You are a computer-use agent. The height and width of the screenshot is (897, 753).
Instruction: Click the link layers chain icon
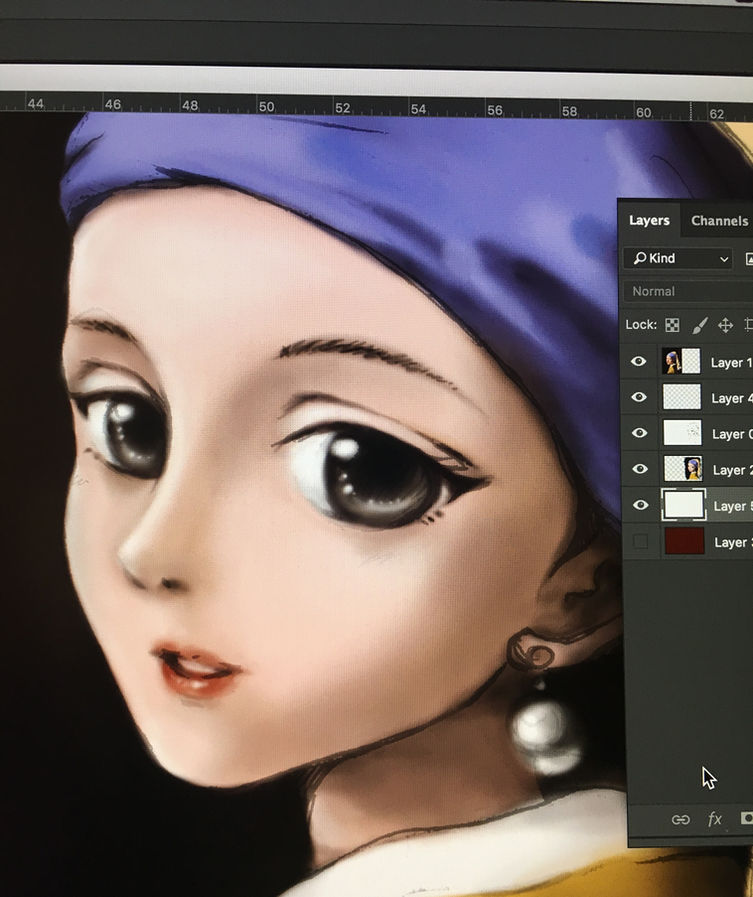click(680, 820)
